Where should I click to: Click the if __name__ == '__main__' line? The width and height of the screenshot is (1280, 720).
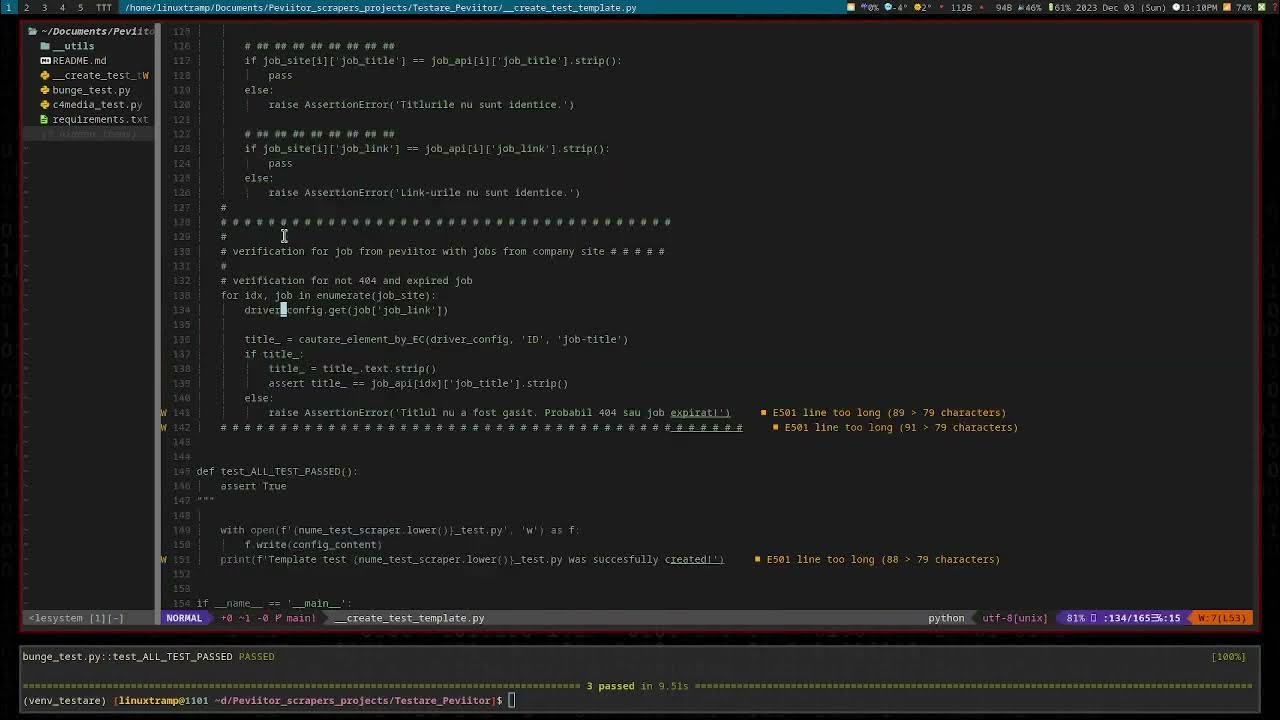pos(274,603)
